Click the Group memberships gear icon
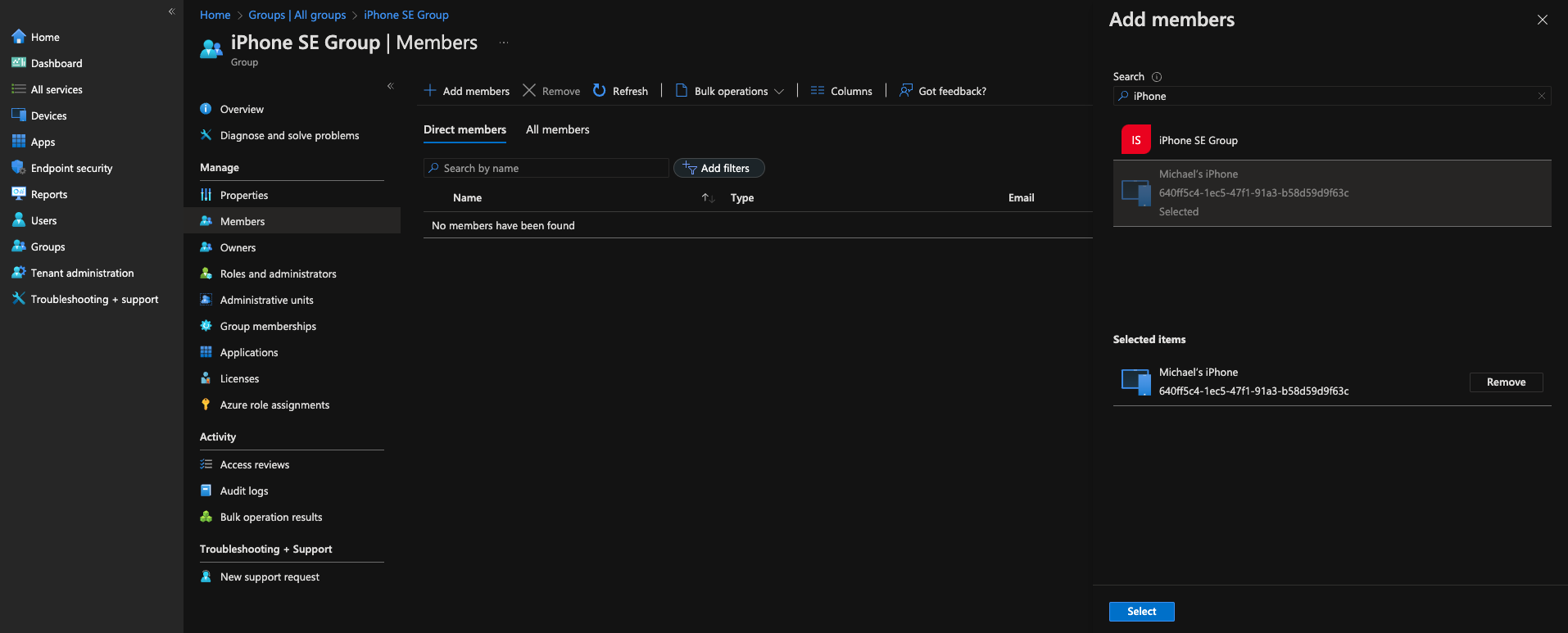1568x633 pixels. click(x=206, y=326)
